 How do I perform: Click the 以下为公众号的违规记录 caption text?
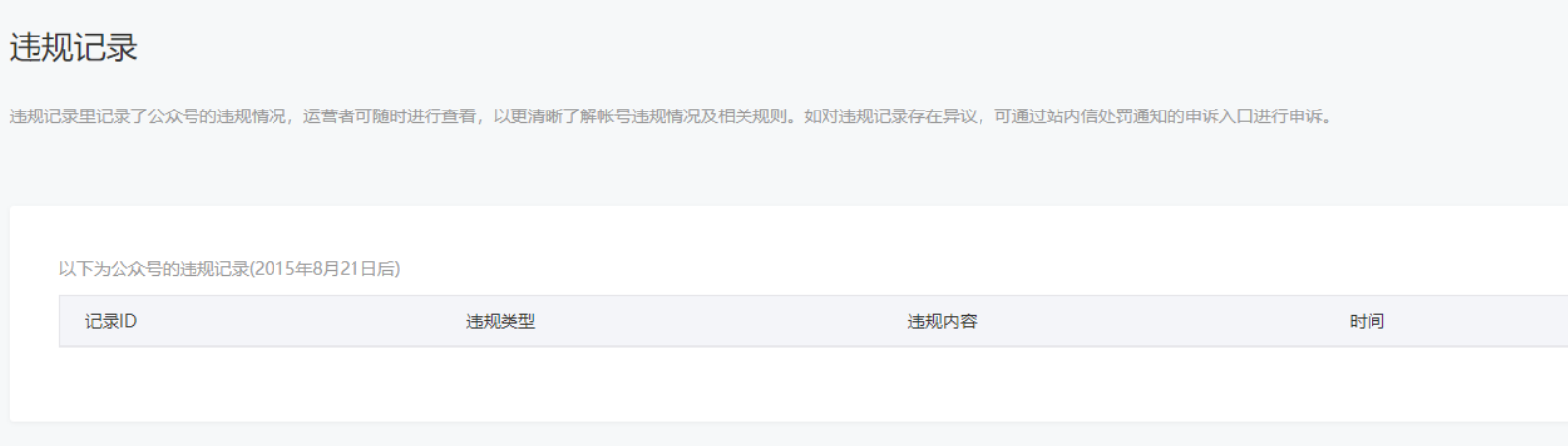click(153, 268)
